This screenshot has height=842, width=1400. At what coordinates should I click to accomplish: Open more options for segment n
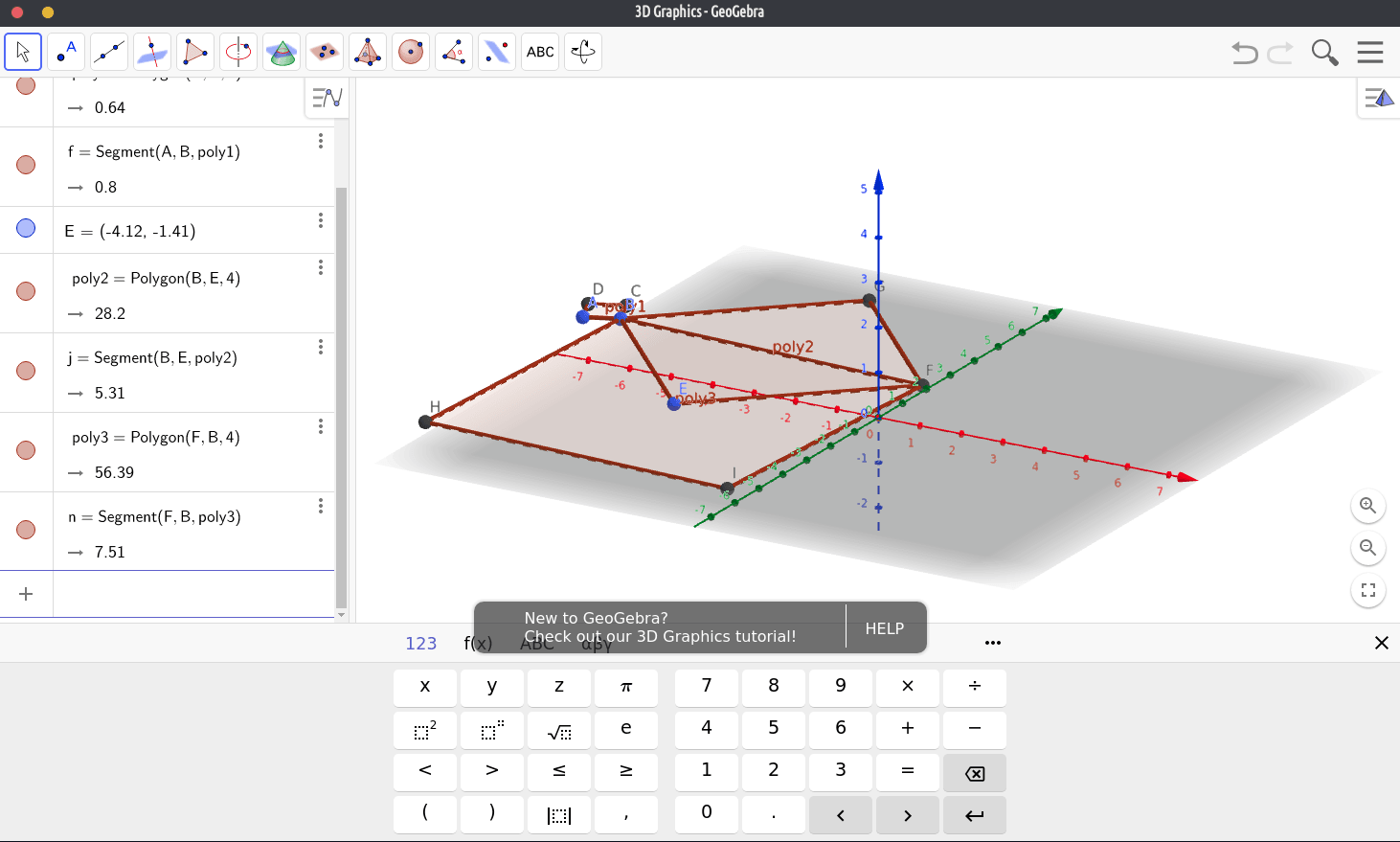pos(321,506)
